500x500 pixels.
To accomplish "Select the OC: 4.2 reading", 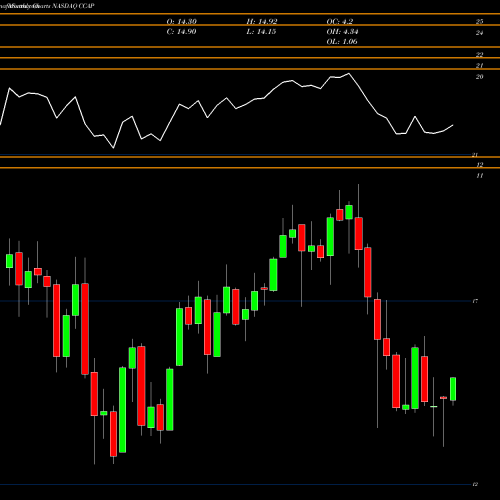I will (x=340, y=22).
